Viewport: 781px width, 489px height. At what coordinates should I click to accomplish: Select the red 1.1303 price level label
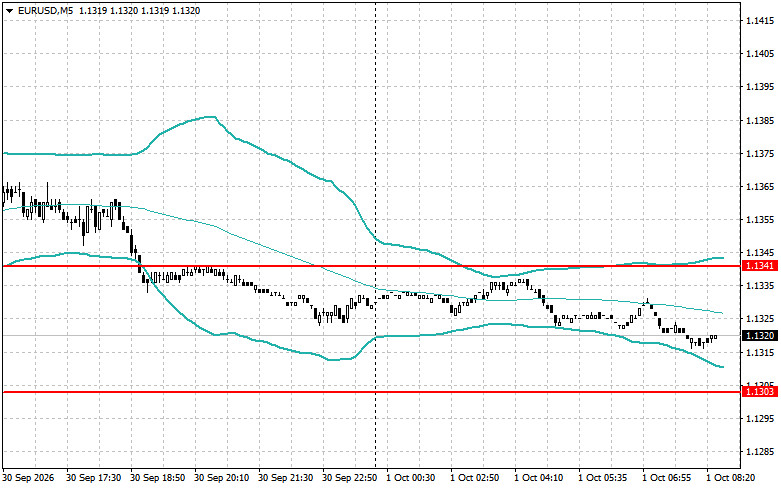click(x=760, y=392)
